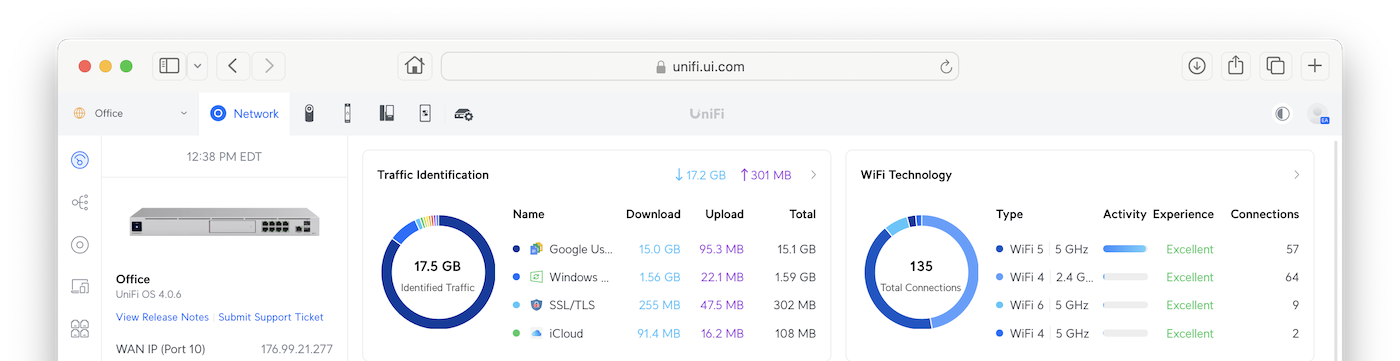This screenshot has height=361, width=1400.
Task: Go back to the previous page
Action: click(x=233, y=66)
